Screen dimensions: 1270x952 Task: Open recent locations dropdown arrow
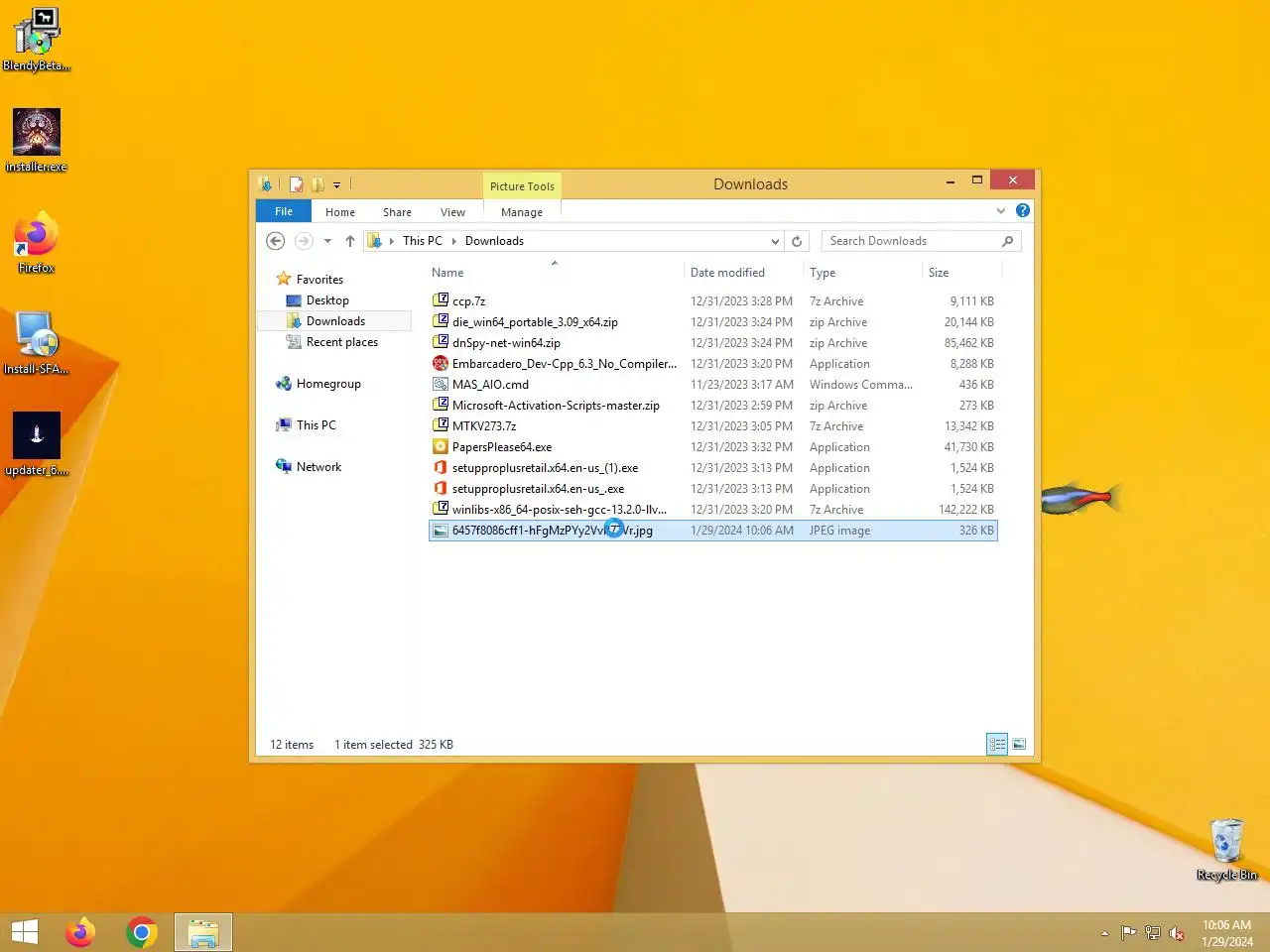point(327,241)
